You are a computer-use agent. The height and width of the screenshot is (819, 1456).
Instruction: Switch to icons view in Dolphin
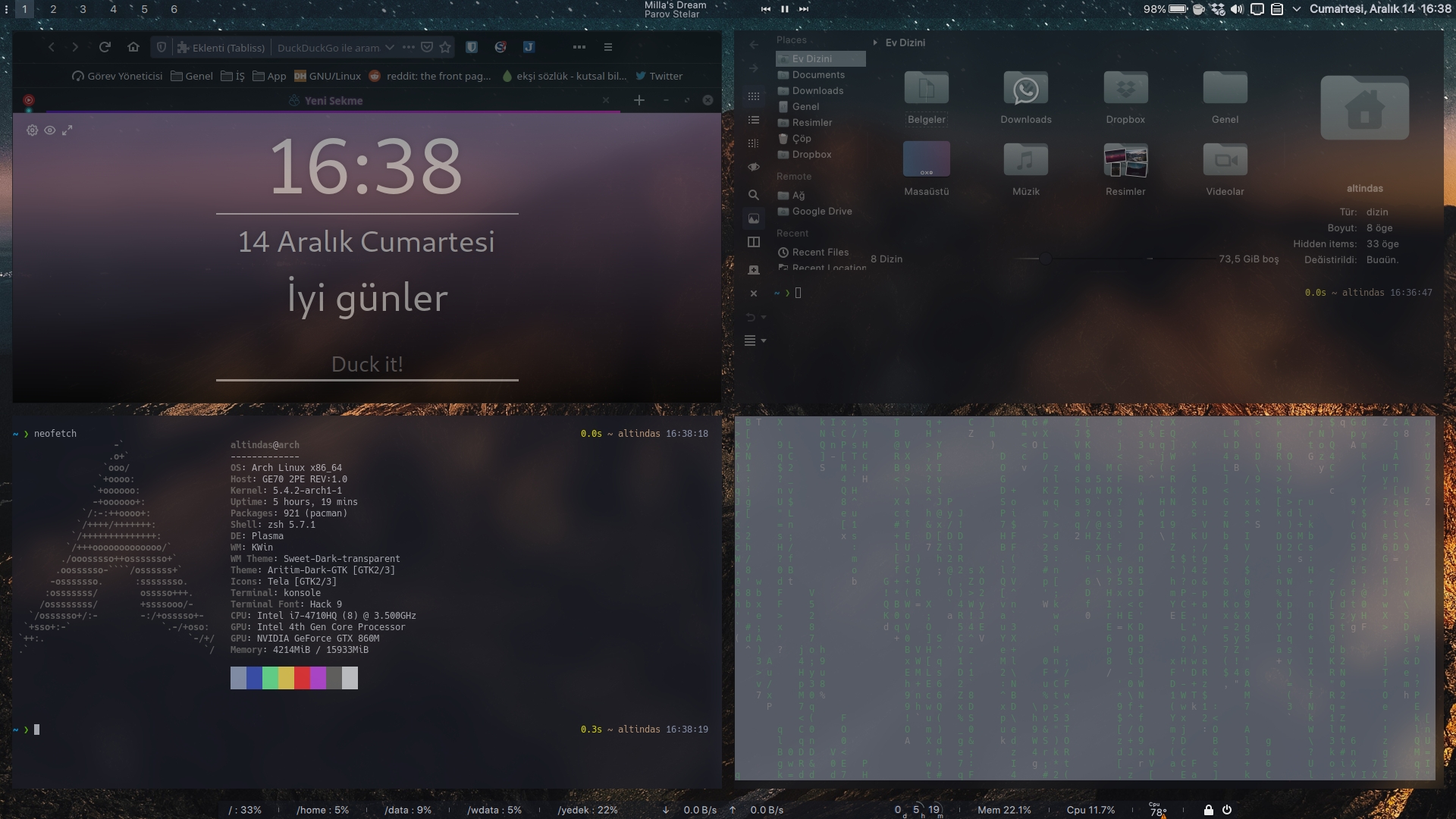pos(753,96)
